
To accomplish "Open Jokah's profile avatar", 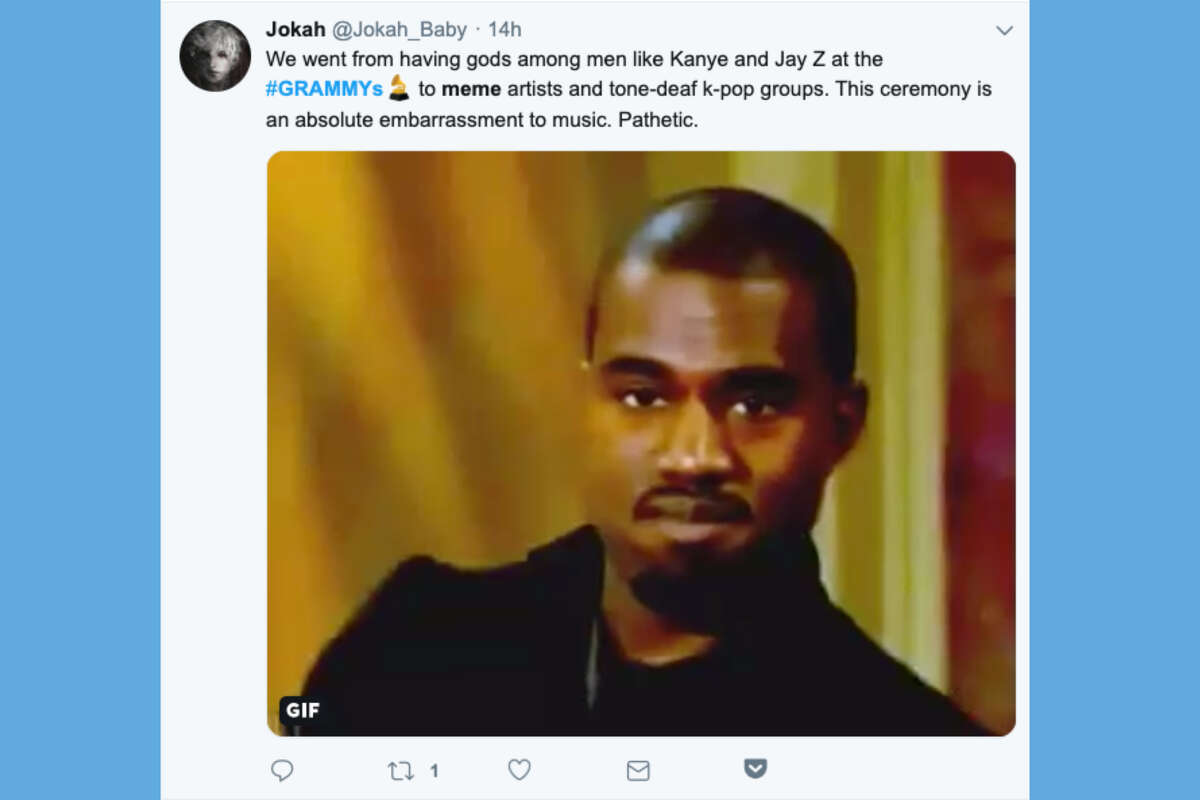I will [x=216, y=55].
